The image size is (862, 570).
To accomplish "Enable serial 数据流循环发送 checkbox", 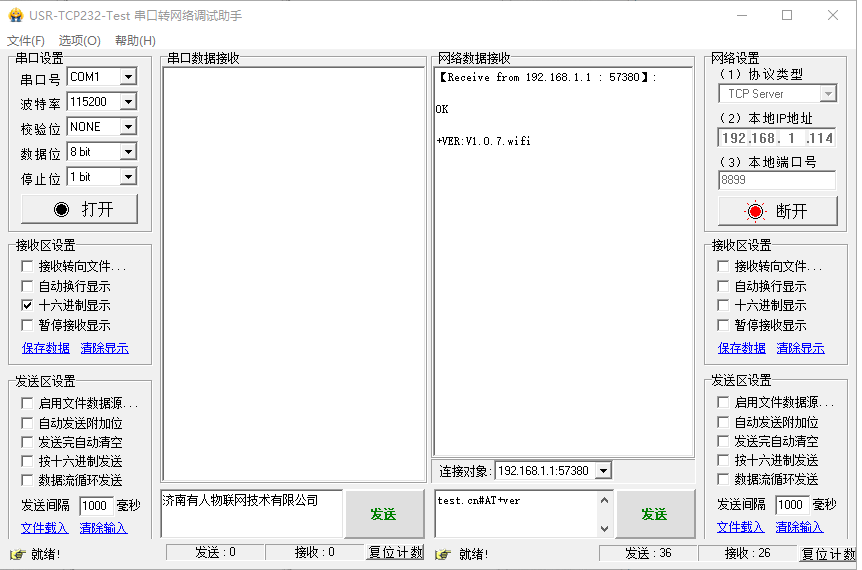I will coord(27,480).
